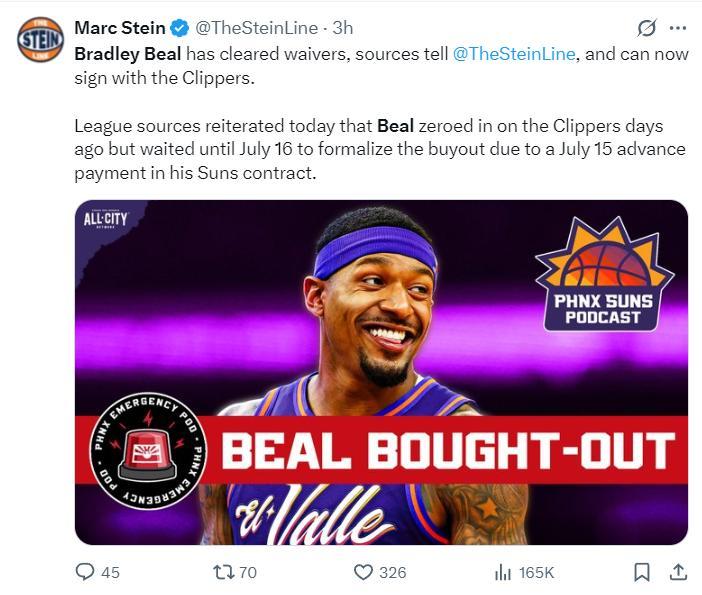Click the share upload icon
The image size is (702, 595).
(677, 572)
